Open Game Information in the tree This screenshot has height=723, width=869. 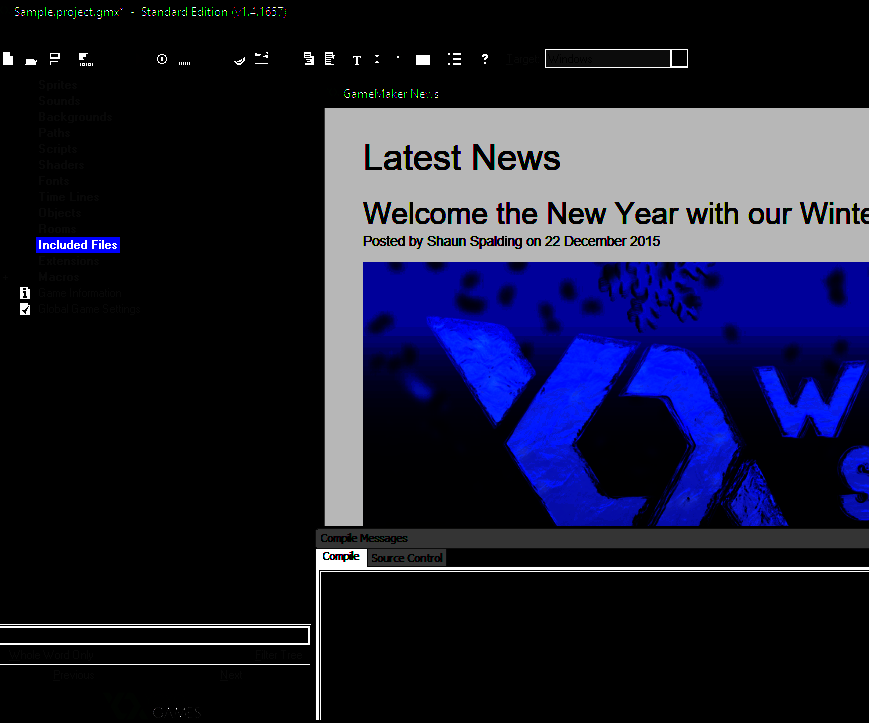[x=80, y=293]
